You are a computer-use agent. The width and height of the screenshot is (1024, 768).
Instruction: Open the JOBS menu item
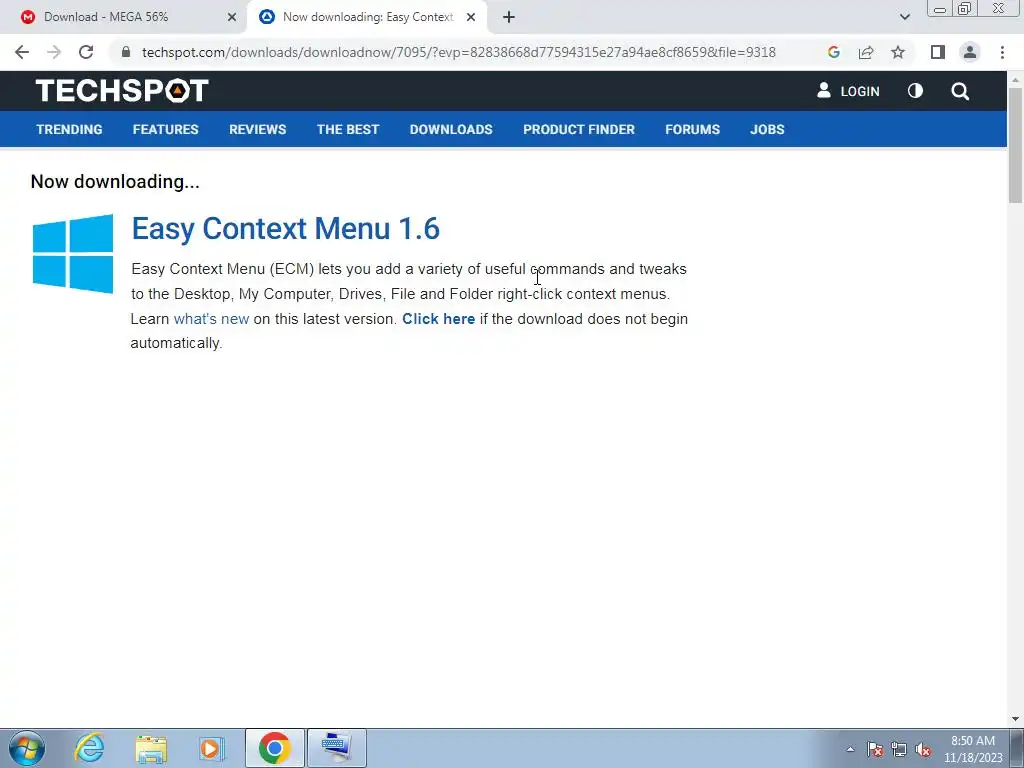pos(767,129)
